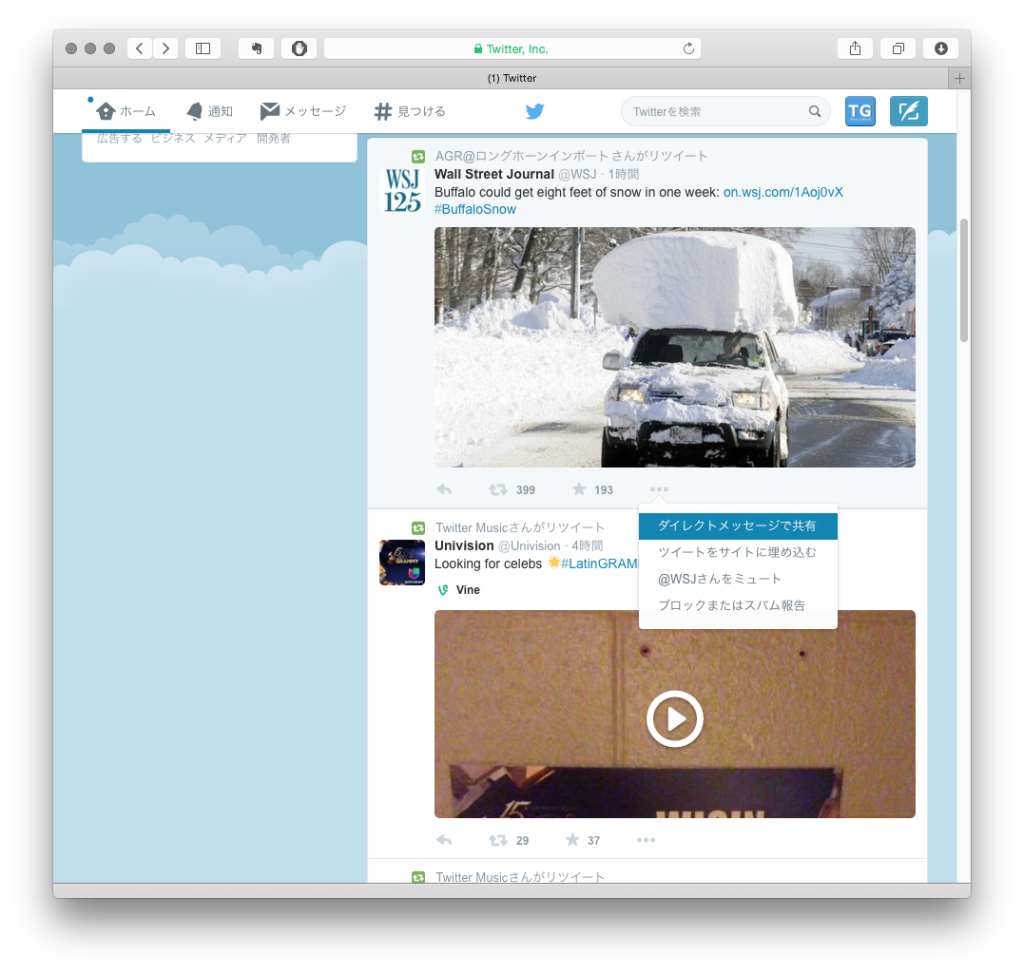Open the TG profile avatar menu
The image size is (1024, 974).
860,111
